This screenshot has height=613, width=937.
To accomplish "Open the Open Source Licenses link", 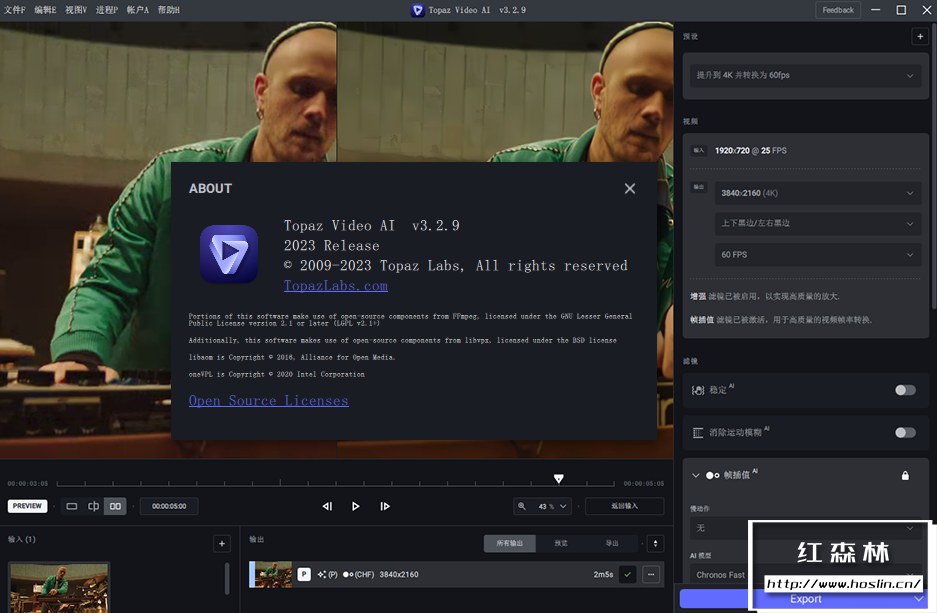I will tap(268, 401).
